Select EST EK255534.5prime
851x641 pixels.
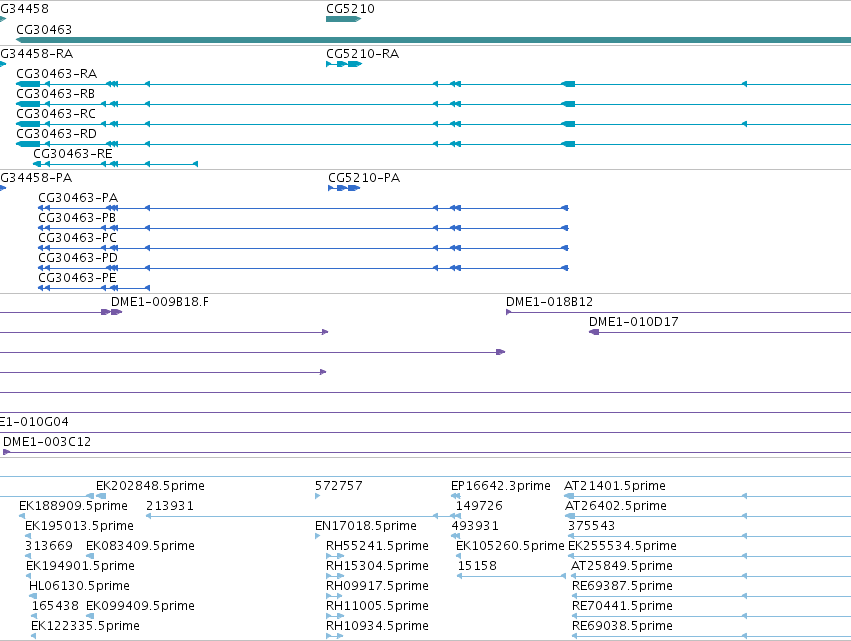coord(623,546)
